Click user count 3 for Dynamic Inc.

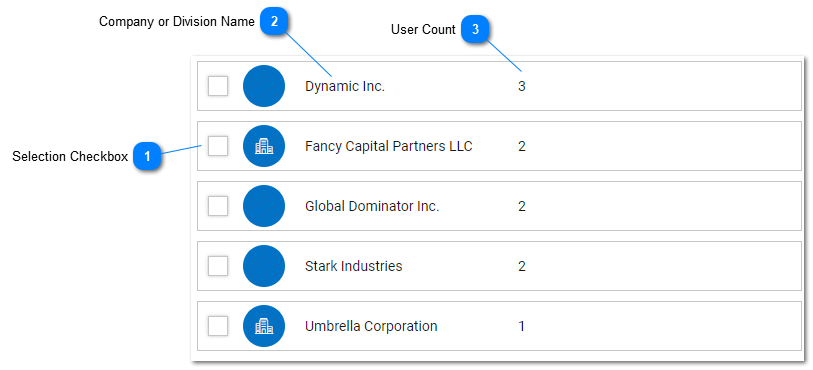tap(522, 87)
